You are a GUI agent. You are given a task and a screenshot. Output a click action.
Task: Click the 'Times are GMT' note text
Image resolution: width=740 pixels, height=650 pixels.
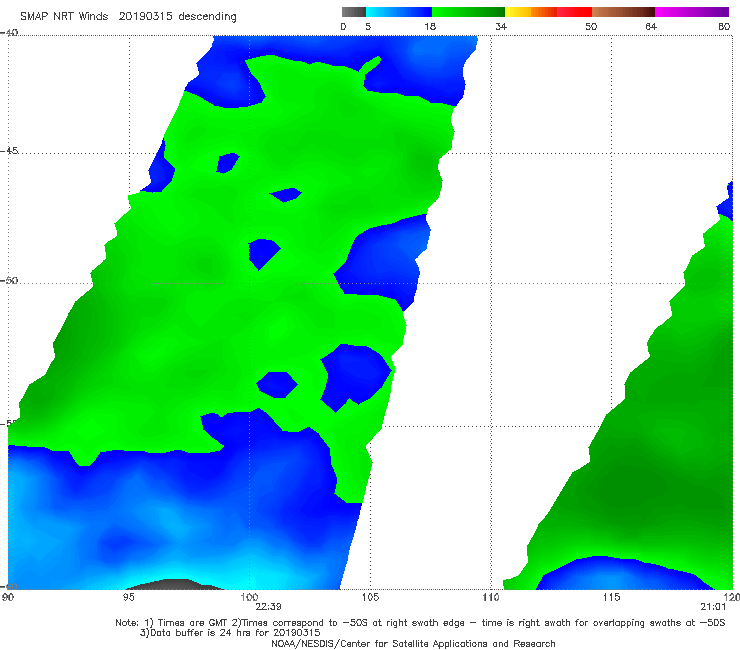(193, 623)
